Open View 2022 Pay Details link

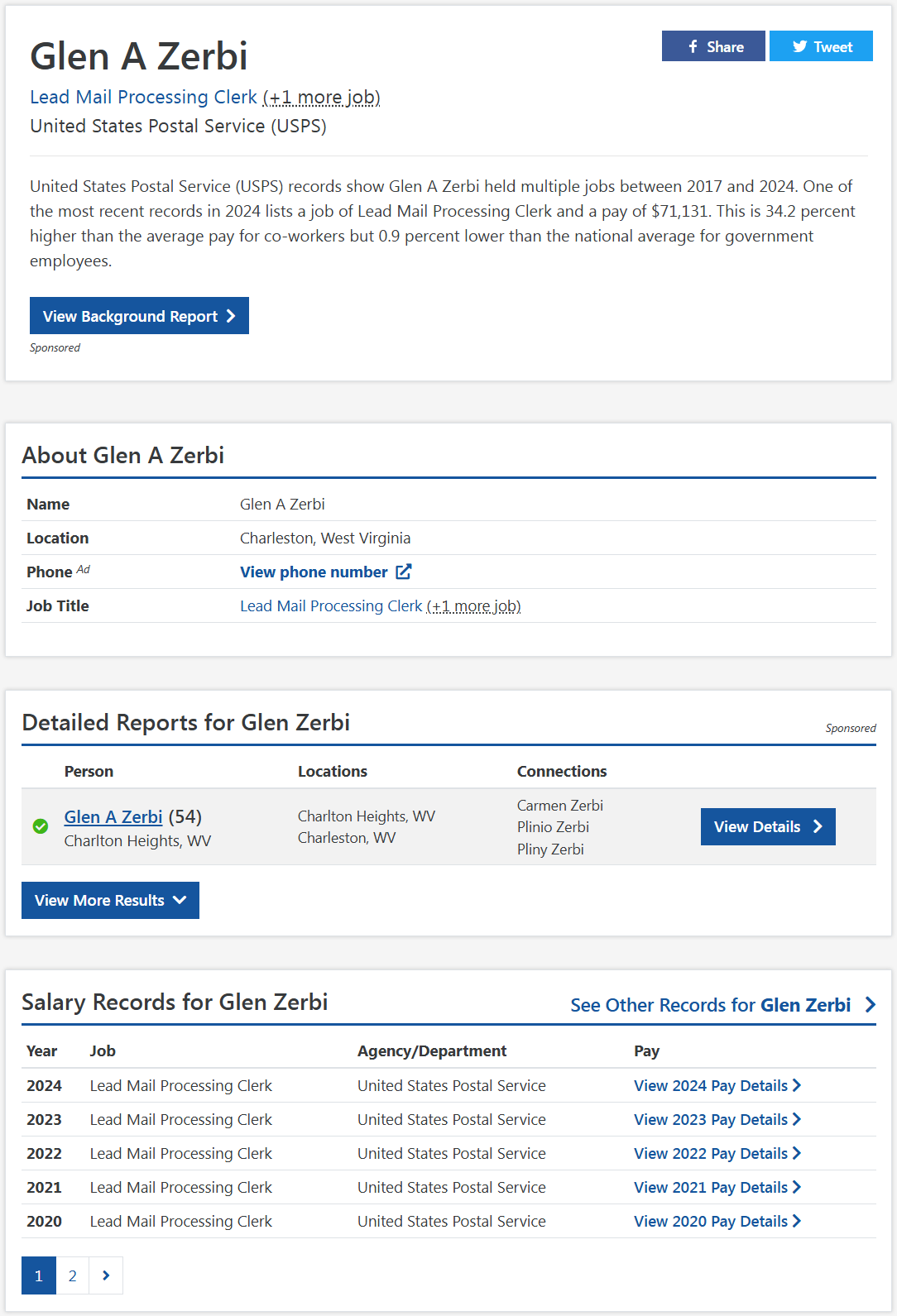[717, 1153]
